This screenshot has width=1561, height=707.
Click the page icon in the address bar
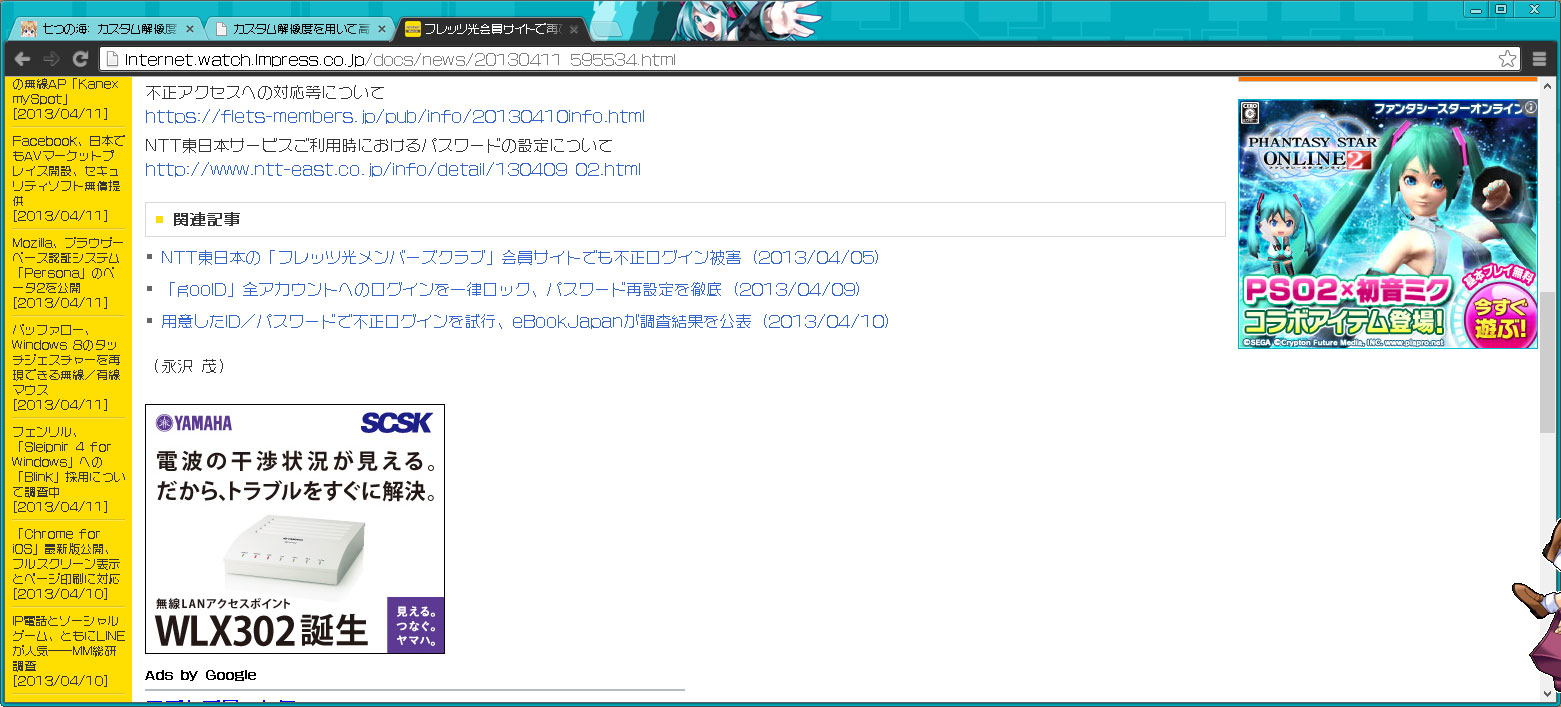(112, 59)
